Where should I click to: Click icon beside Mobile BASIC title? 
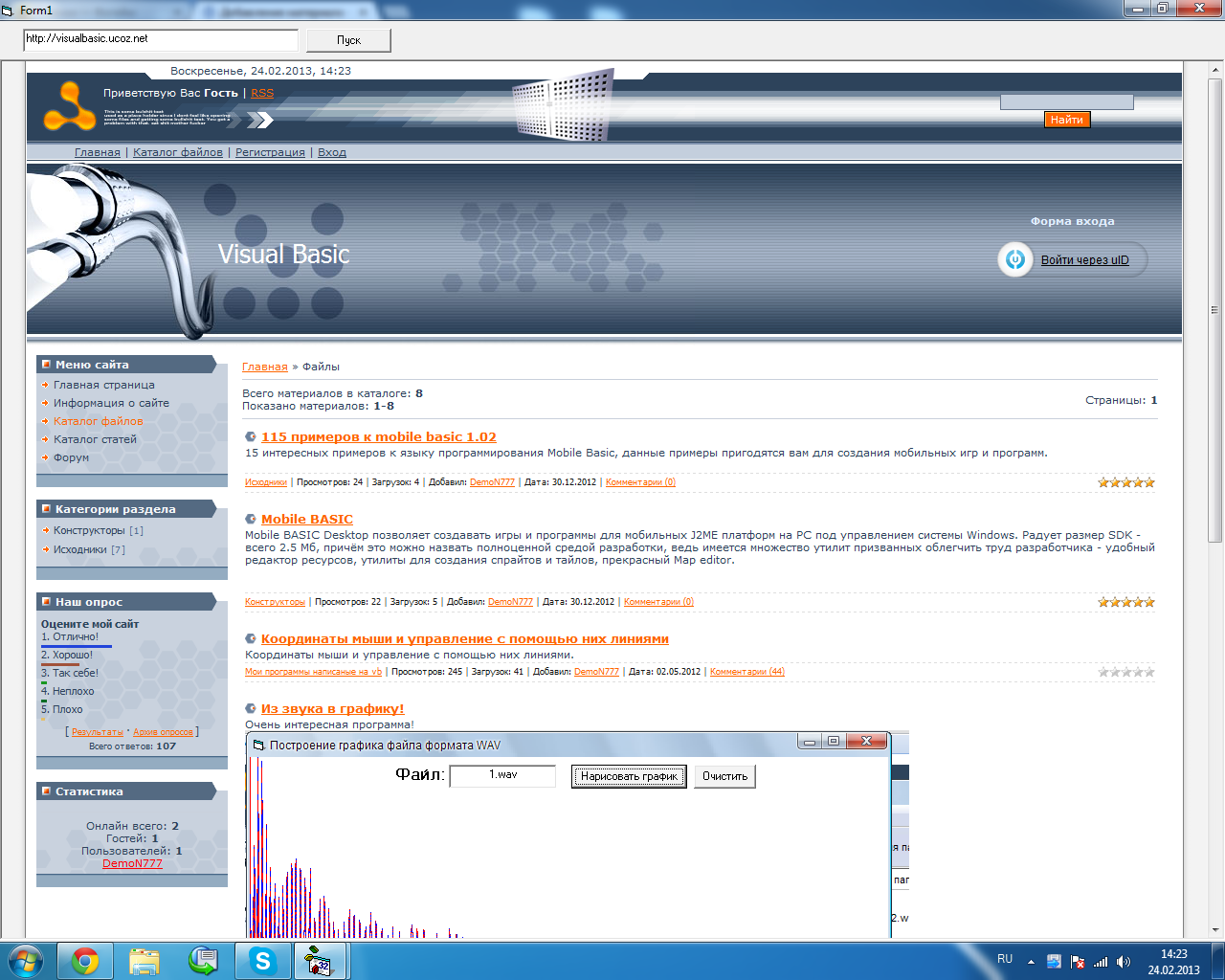tap(251, 520)
